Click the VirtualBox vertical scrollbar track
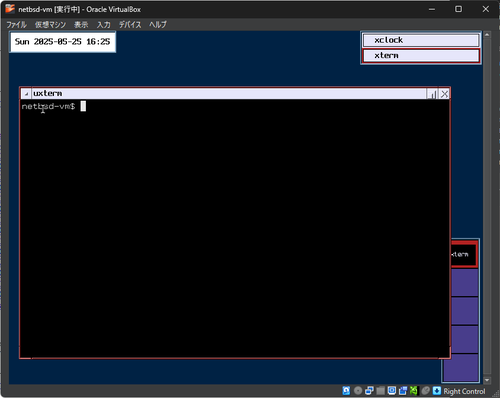The height and width of the screenshot is (398, 500). [x=487, y=207]
